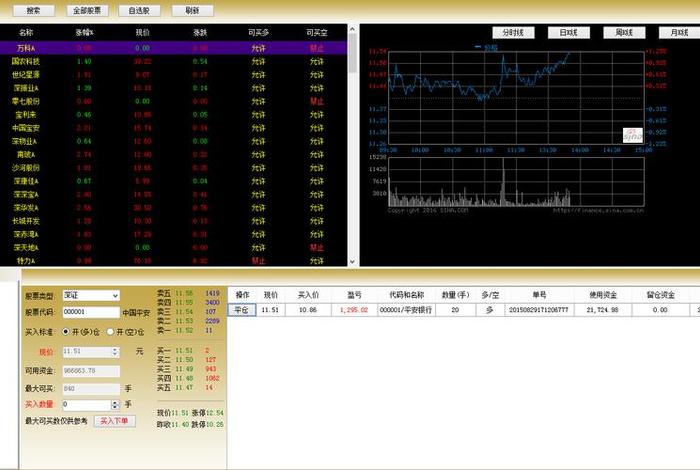Open the 自选股 watchlist
This screenshot has width=700, height=470.
click(x=139, y=10)
